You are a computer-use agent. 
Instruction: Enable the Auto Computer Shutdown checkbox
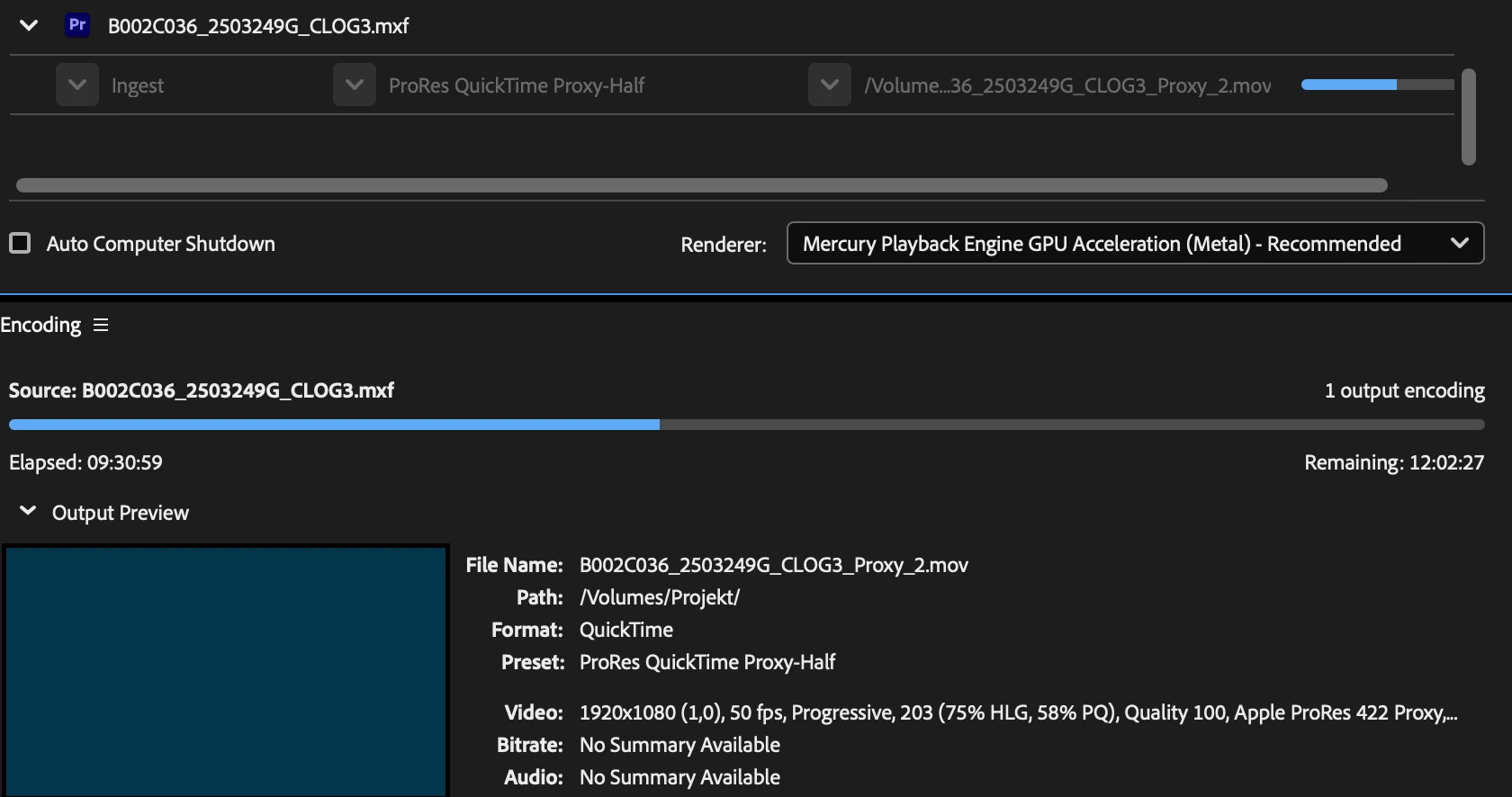coord(20,243)
